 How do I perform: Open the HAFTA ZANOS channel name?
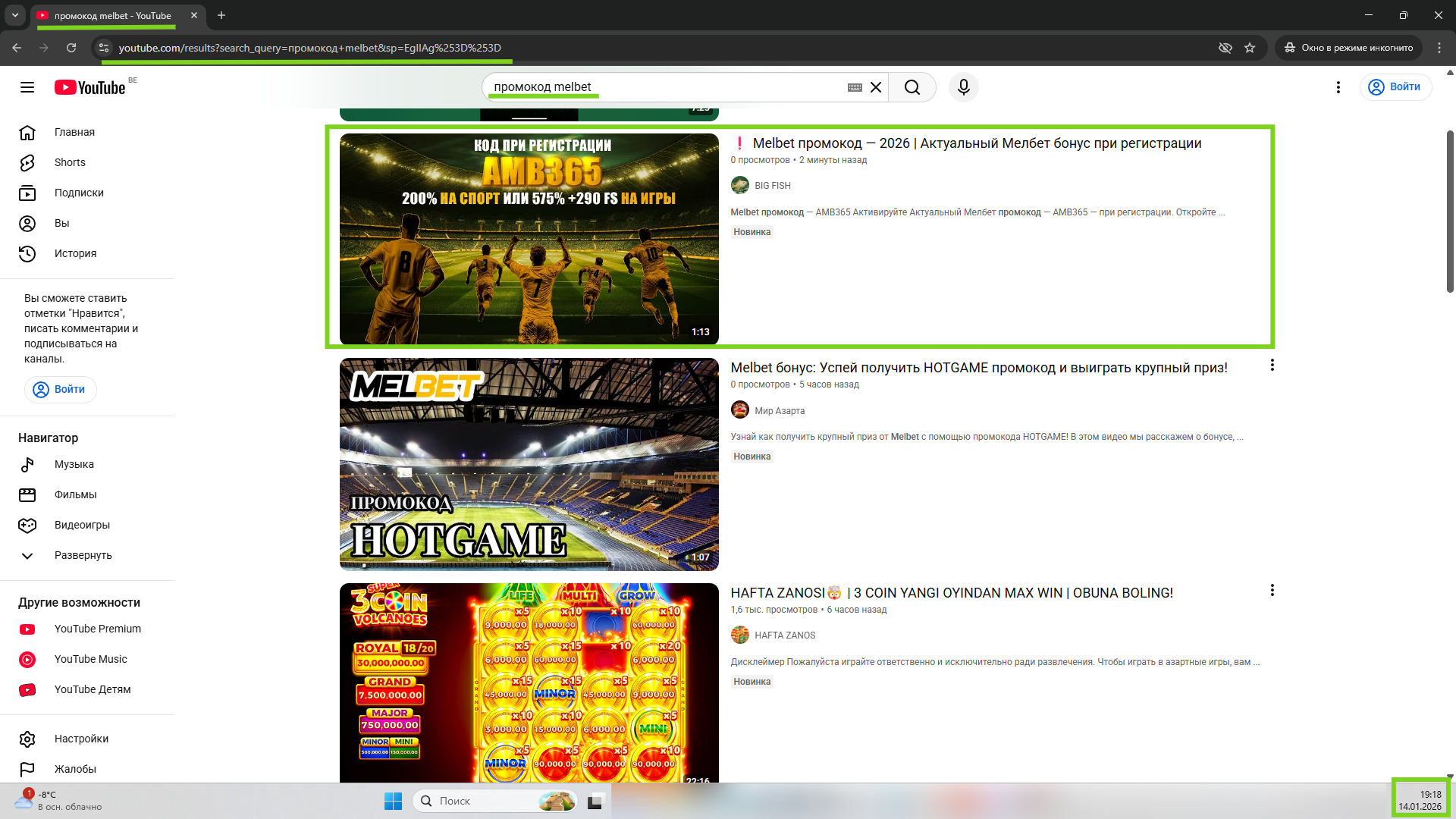[785, 635]
